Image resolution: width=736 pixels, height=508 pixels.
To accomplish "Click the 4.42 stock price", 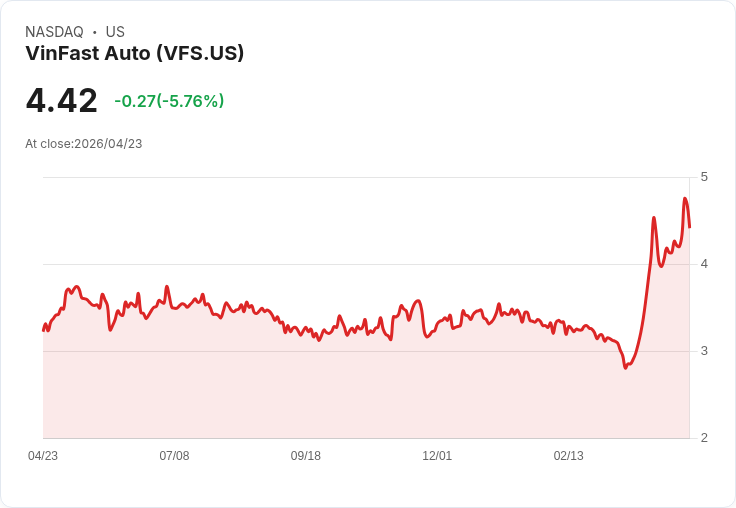I will (61, 101).
